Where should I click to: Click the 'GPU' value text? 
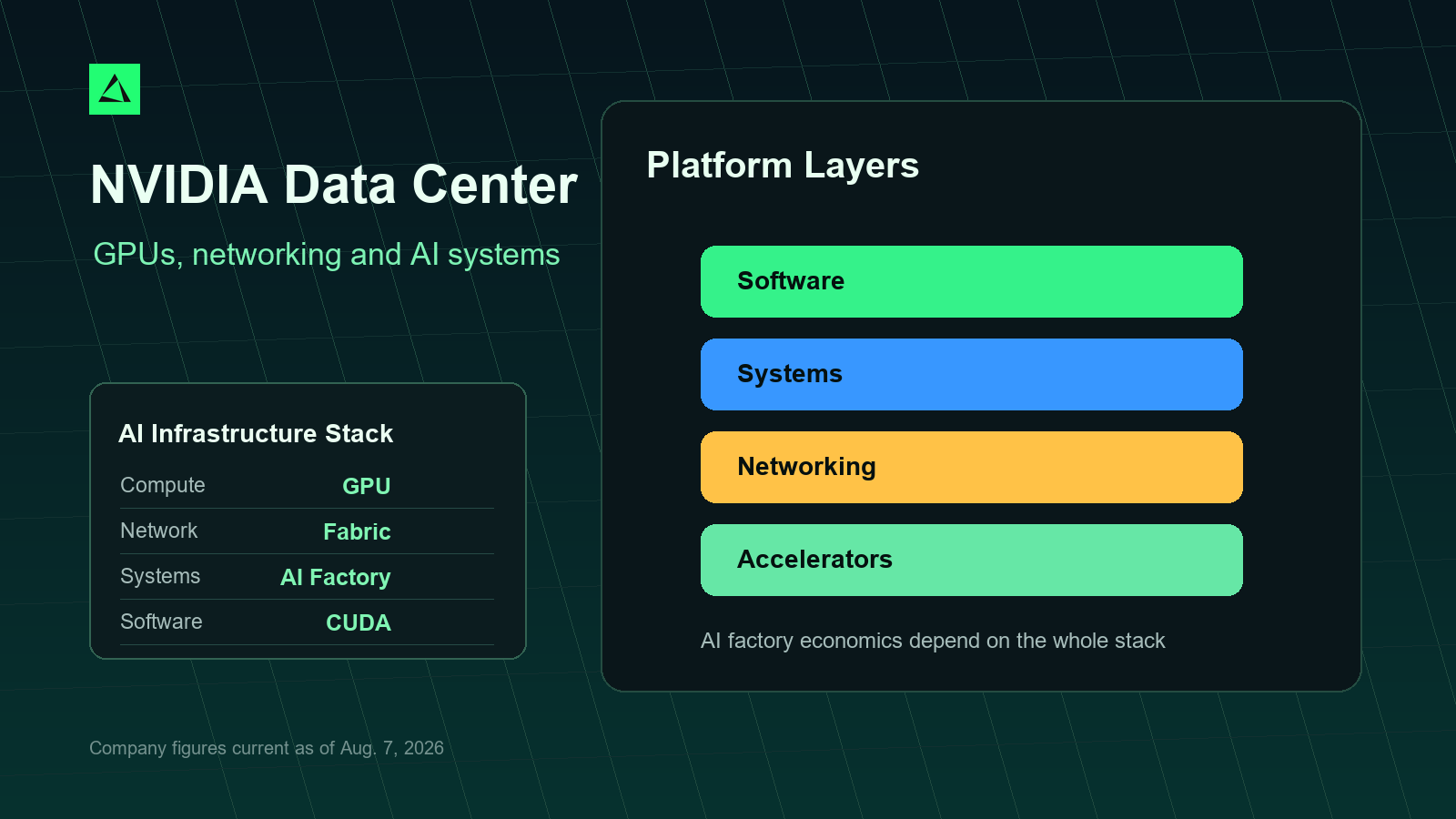367,486
